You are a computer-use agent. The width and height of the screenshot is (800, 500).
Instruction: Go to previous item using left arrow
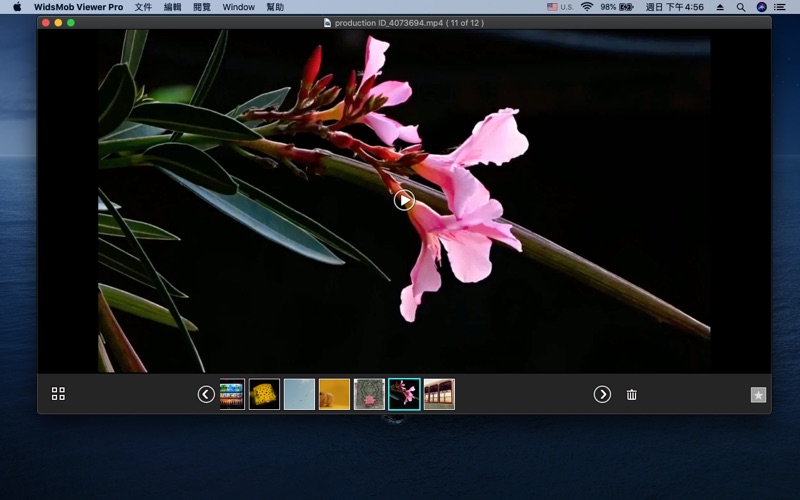tap(206, 394)
